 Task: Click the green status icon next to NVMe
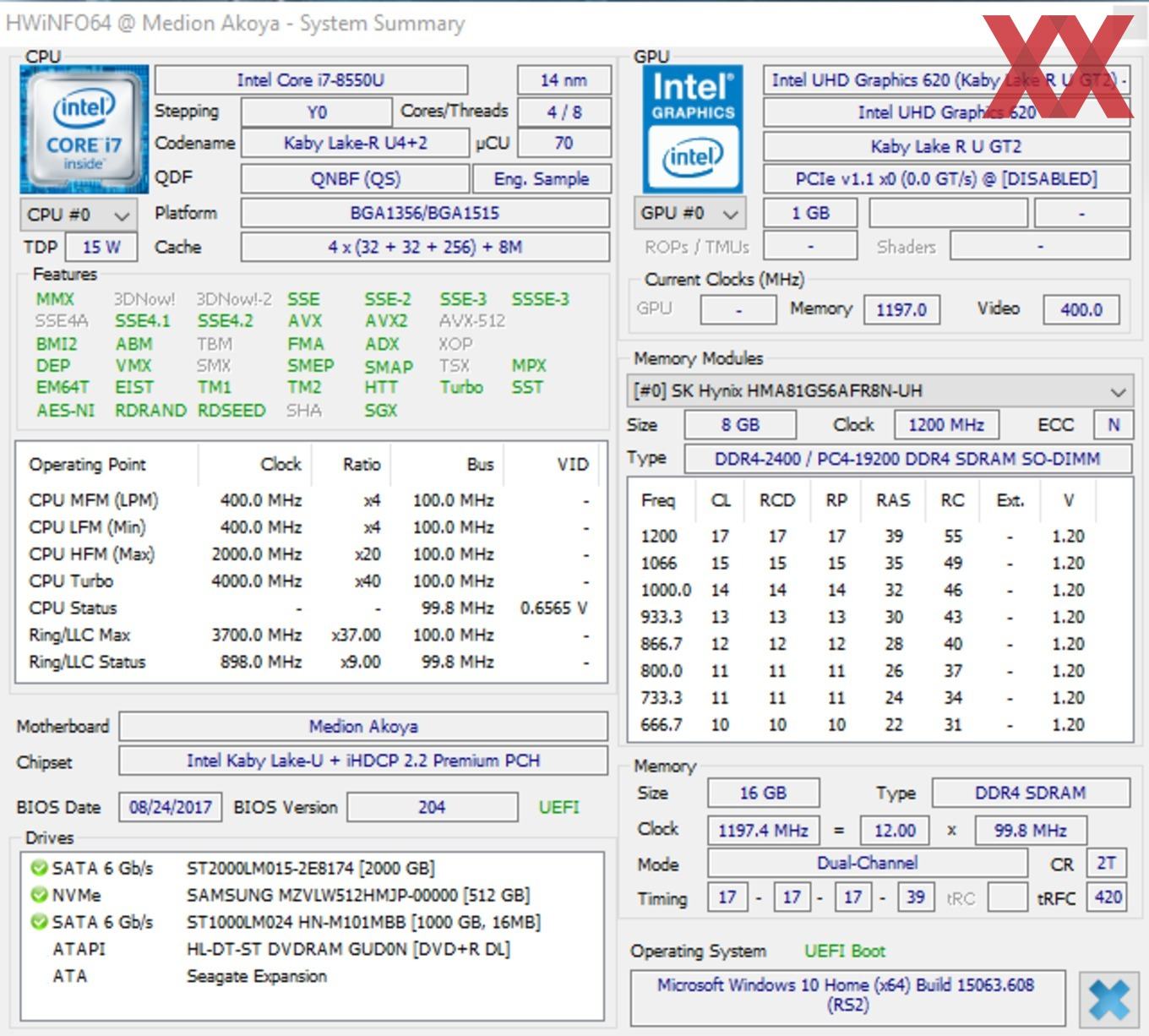click(x=38, y=895)
